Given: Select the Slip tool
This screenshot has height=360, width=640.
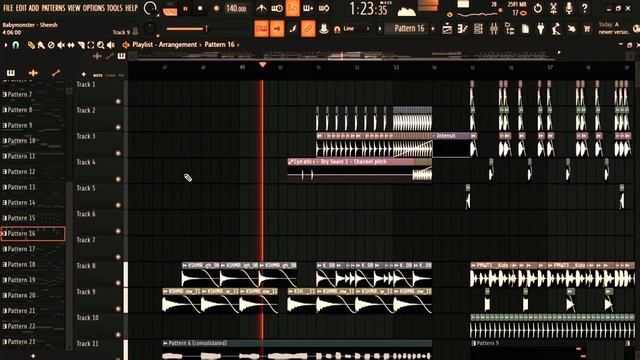Looking at the screenshot, I should (71, 45).
